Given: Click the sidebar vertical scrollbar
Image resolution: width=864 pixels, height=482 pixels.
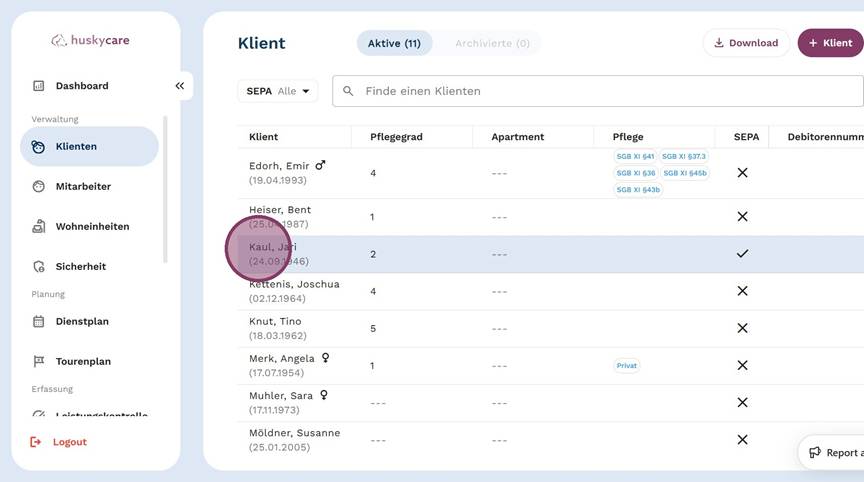Looking at the screenshot, I should coord(165,190).
